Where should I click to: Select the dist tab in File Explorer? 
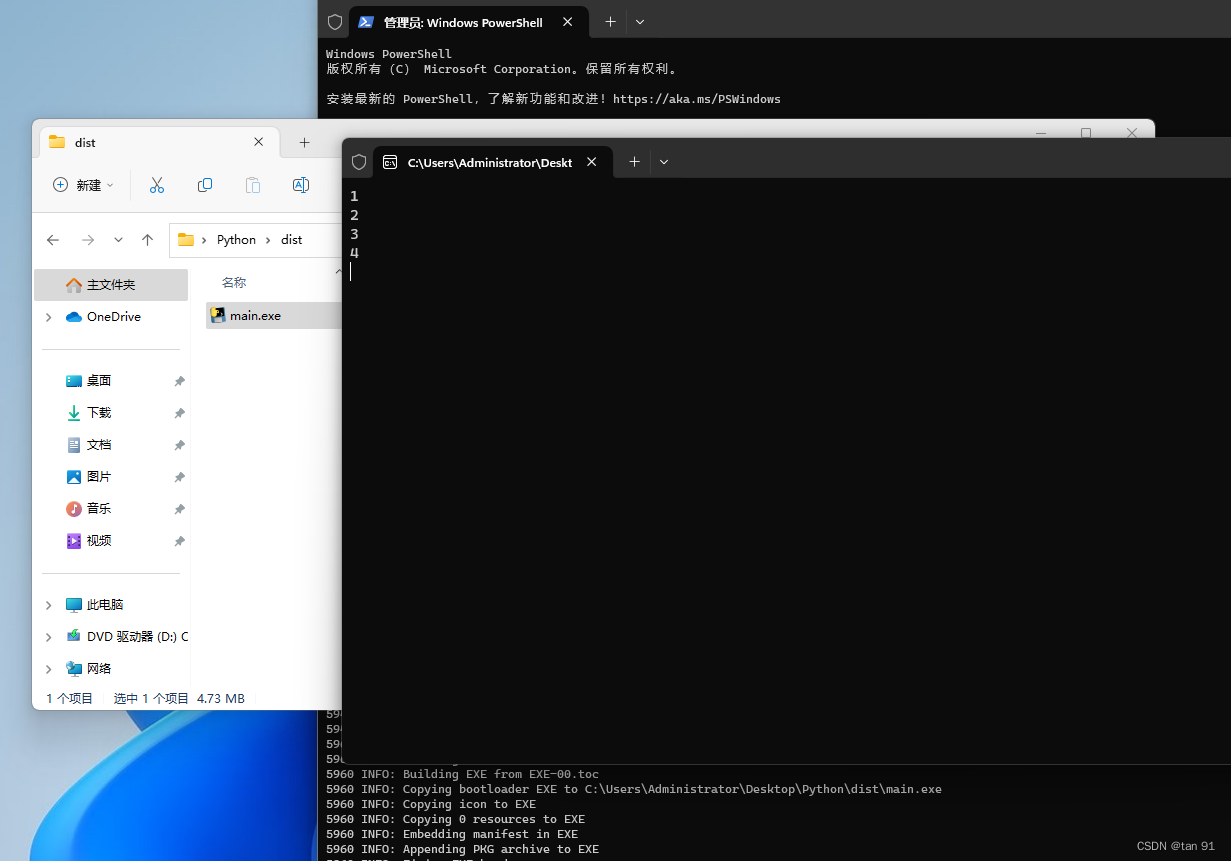158,142
